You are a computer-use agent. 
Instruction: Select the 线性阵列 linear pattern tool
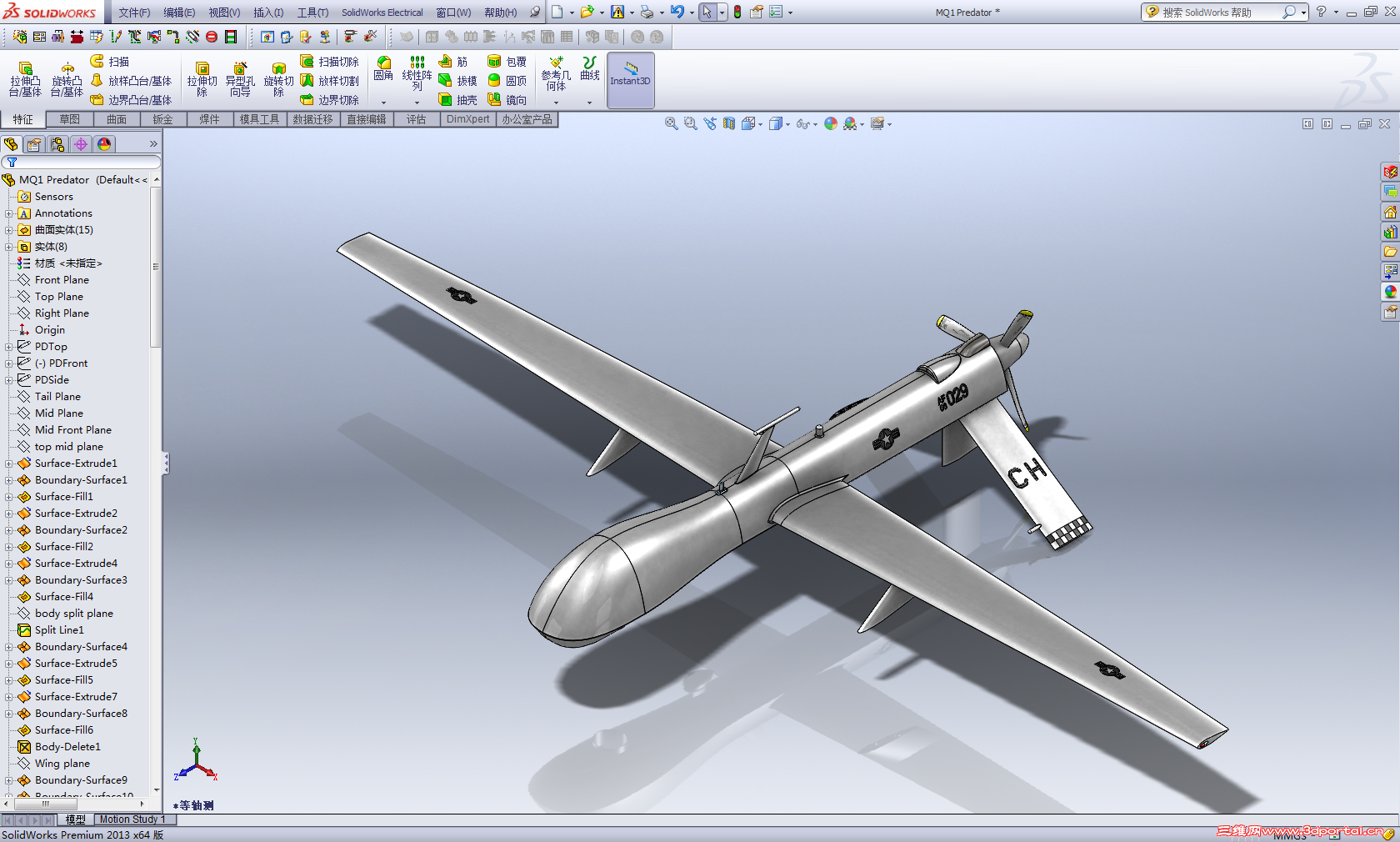(417, 73)
